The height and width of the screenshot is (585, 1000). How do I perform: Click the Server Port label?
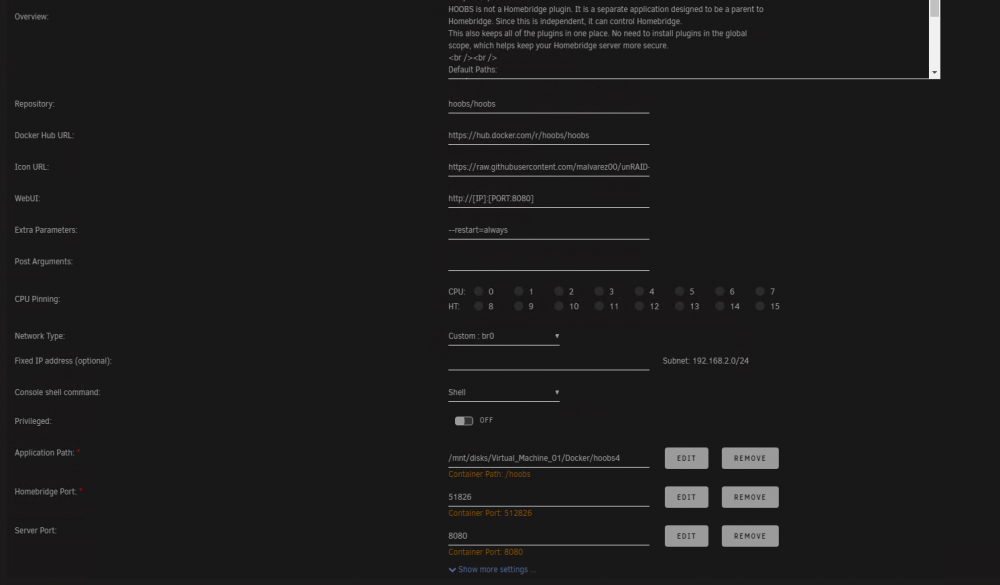click(35, 531)
